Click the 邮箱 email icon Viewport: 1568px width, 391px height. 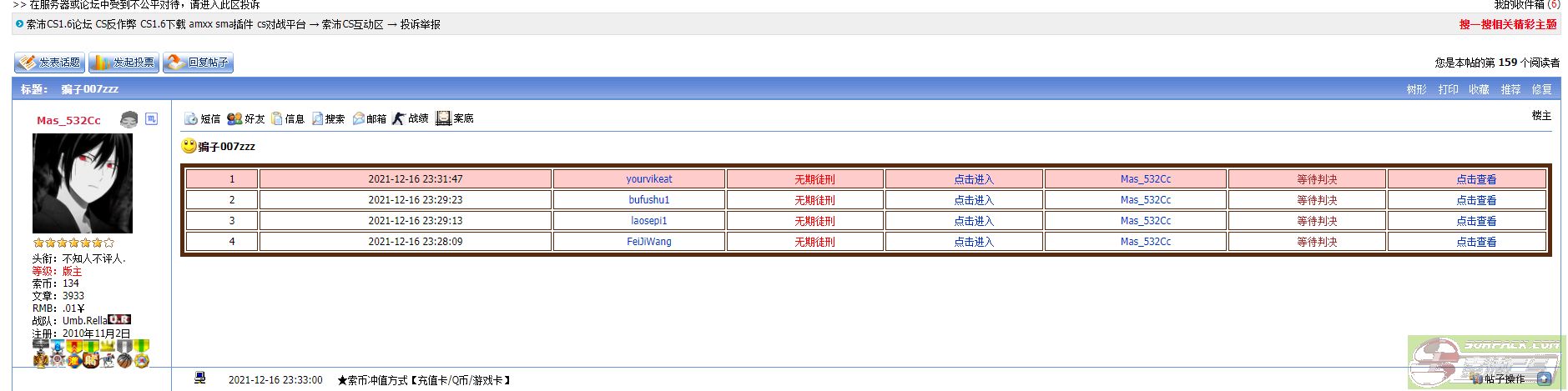tap(359, 118)
